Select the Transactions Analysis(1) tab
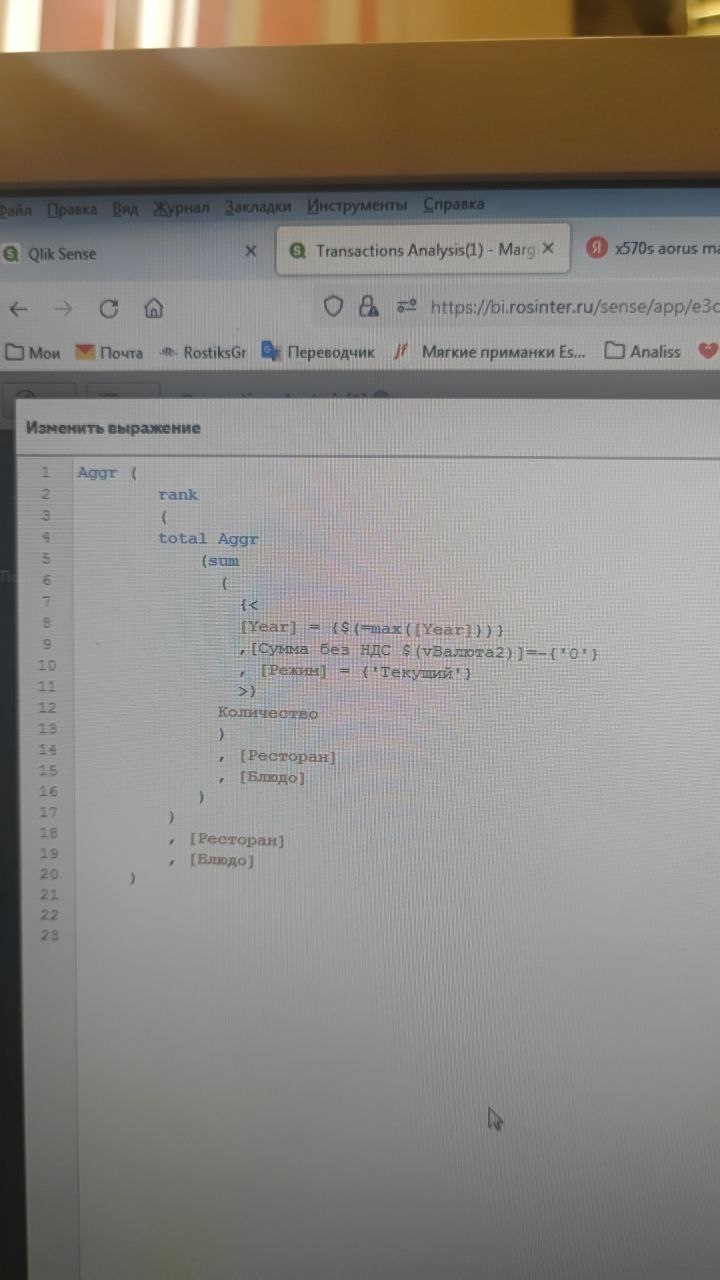The width and height of the screenshot is (720, 1280). 423,250
